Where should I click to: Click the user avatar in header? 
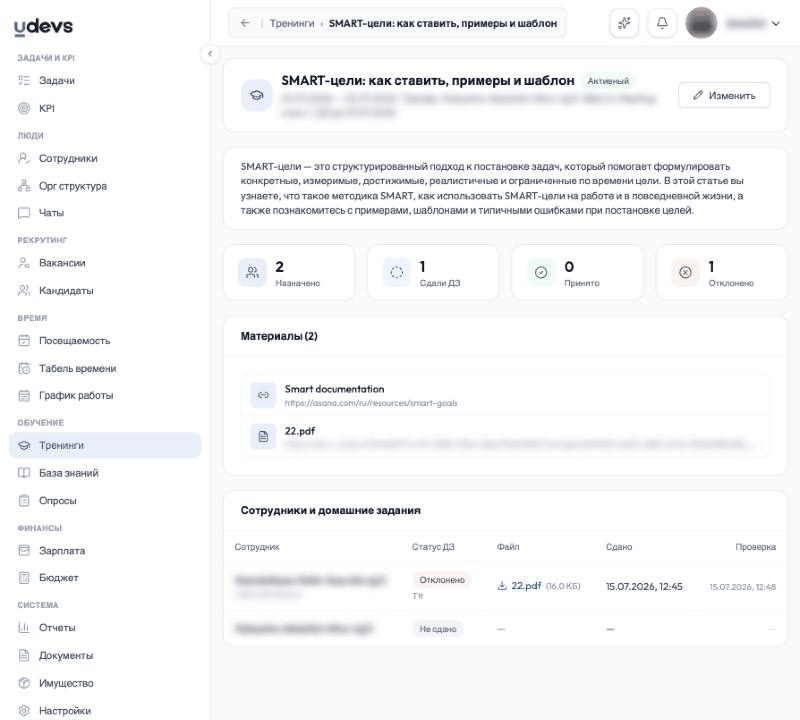click(x=701, y=23)
